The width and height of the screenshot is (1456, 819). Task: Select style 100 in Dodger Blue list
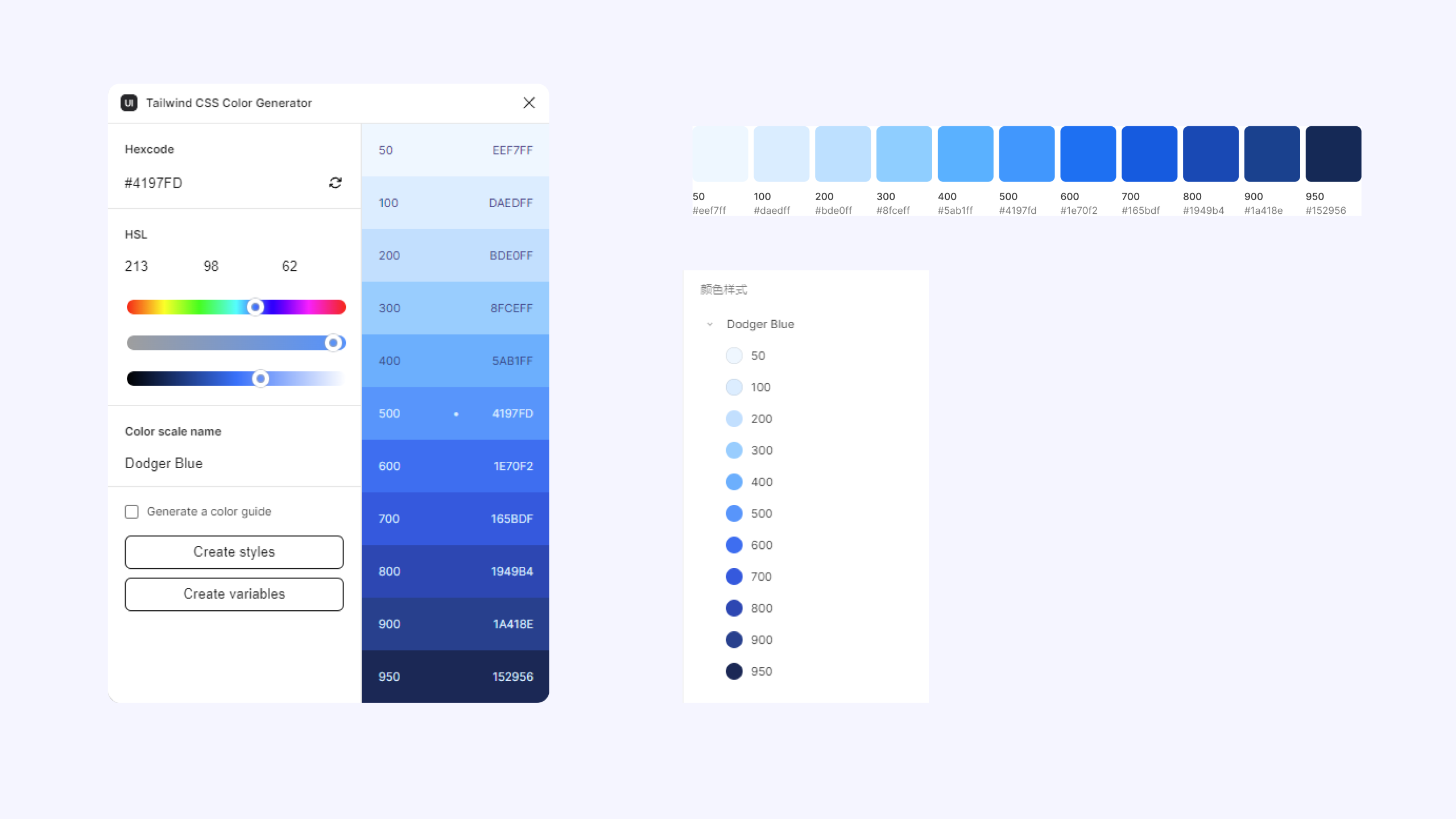click(x=760, y=387)
